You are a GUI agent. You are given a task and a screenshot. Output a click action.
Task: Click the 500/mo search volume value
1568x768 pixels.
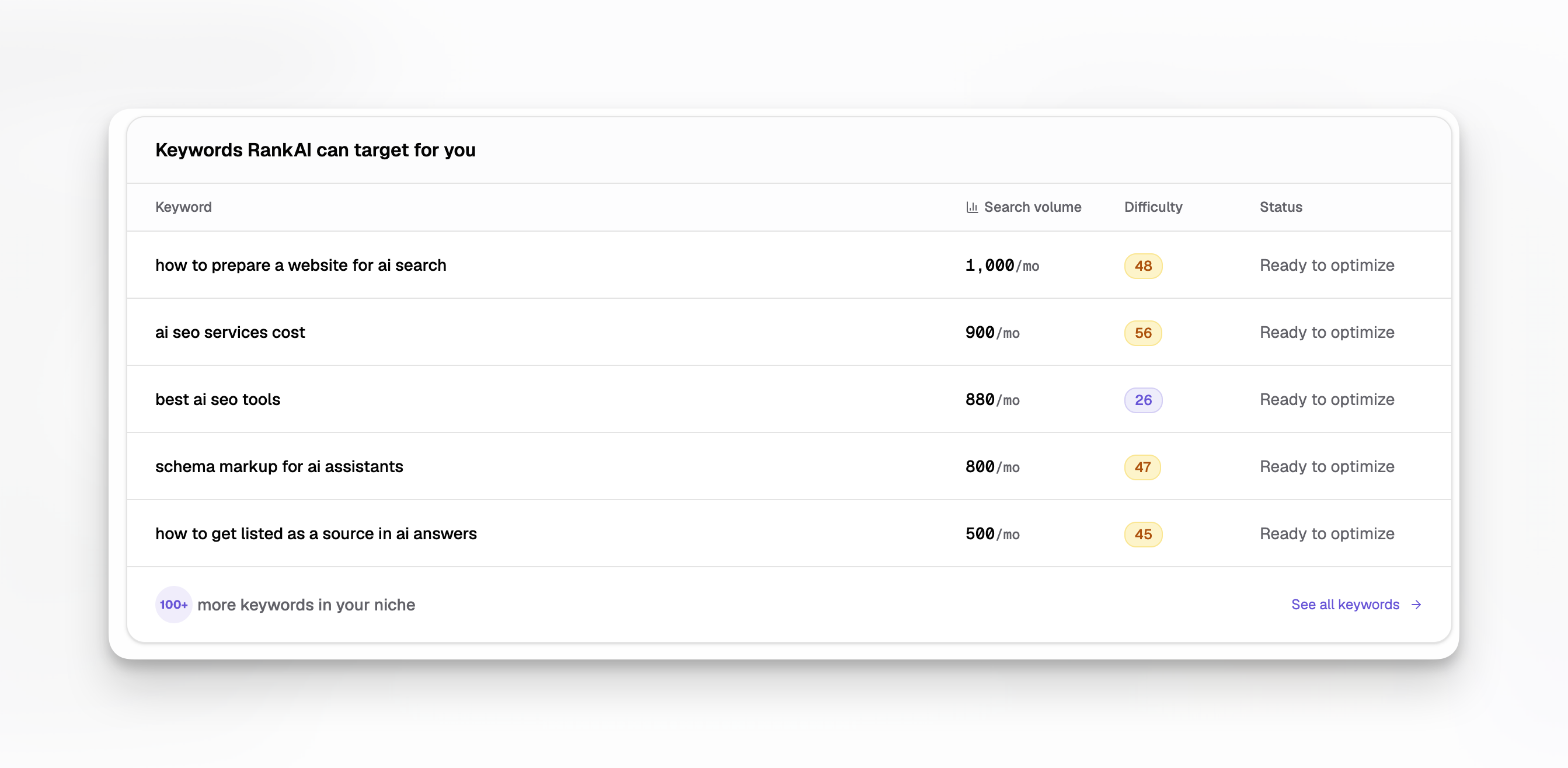click(992, 534)
